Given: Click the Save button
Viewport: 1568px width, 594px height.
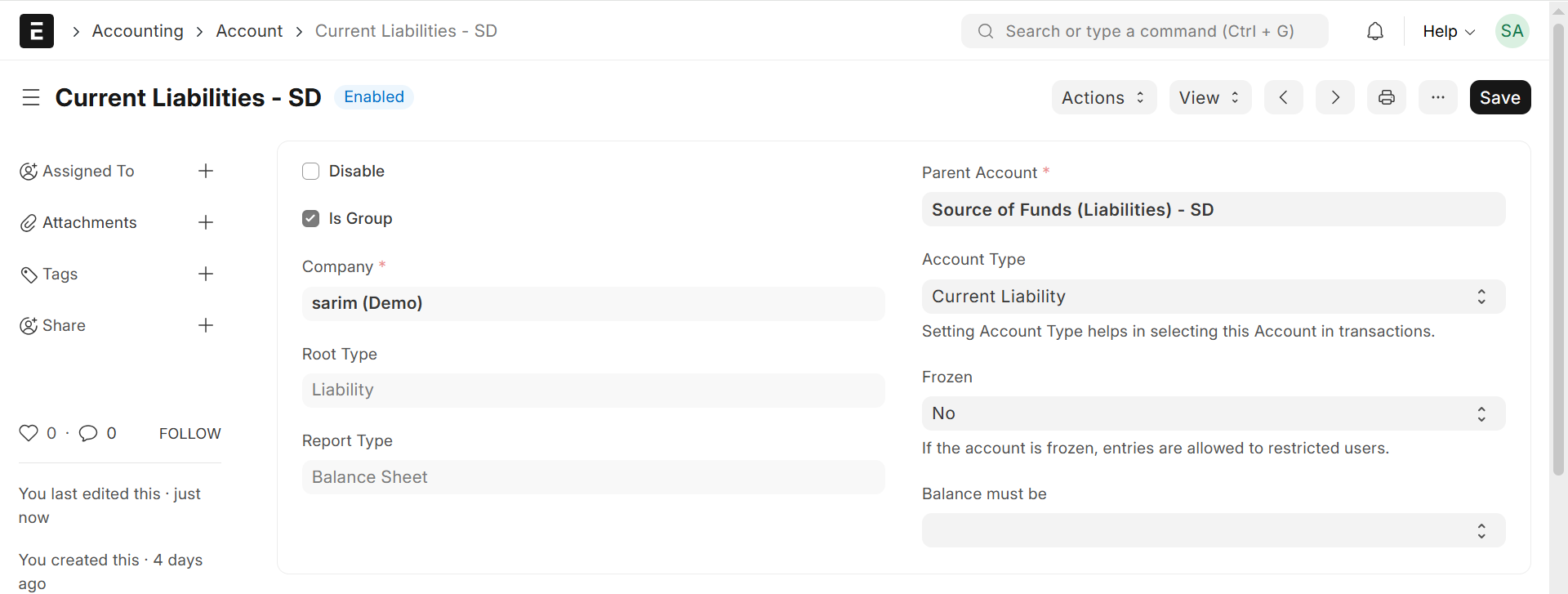Looking at the screenshot, I should [x=1499, y=98].
